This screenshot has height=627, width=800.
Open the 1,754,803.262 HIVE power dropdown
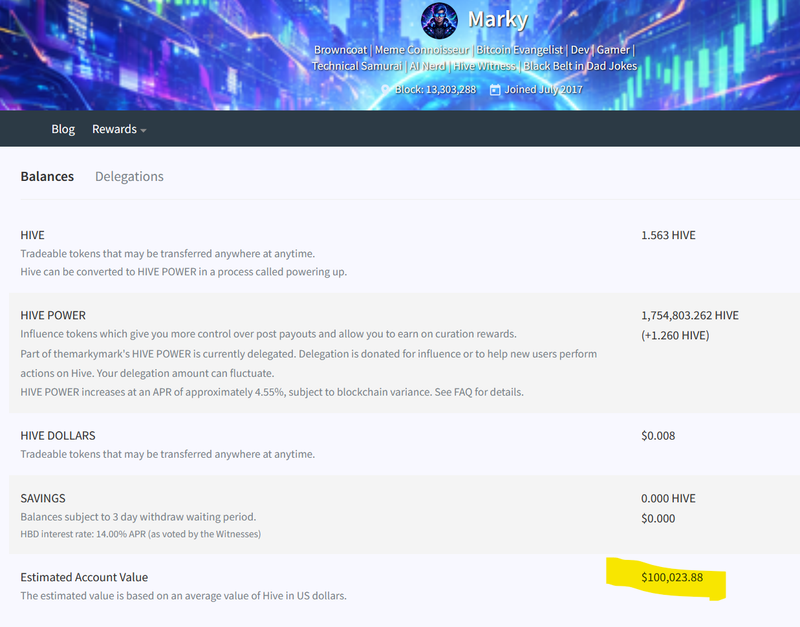pyautogui.click(x=690, y=315)
